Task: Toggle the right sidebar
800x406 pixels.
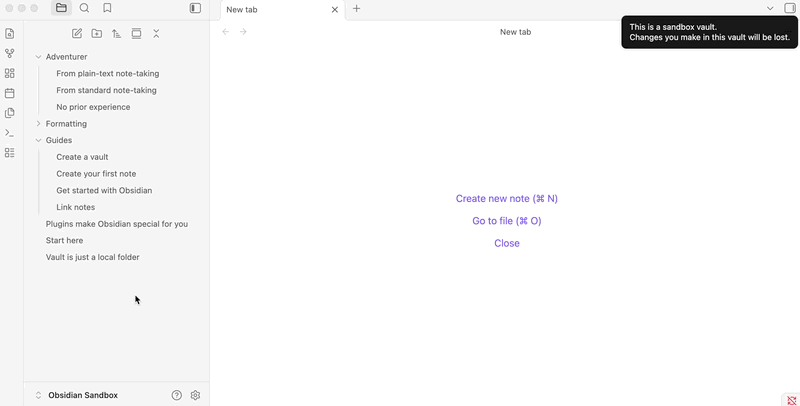Action: tap(790, 8)
